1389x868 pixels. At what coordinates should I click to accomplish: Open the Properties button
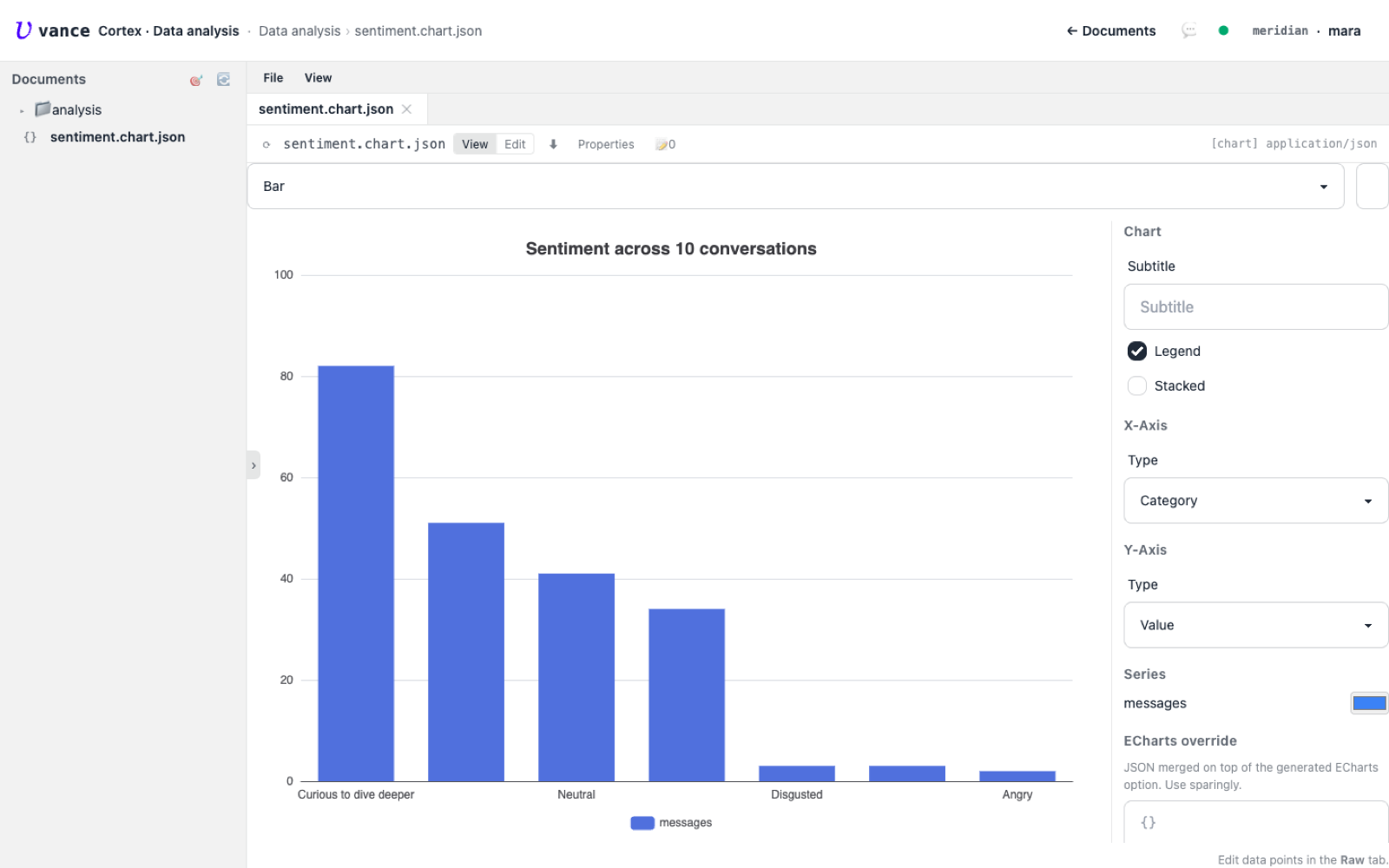[606, 144]
